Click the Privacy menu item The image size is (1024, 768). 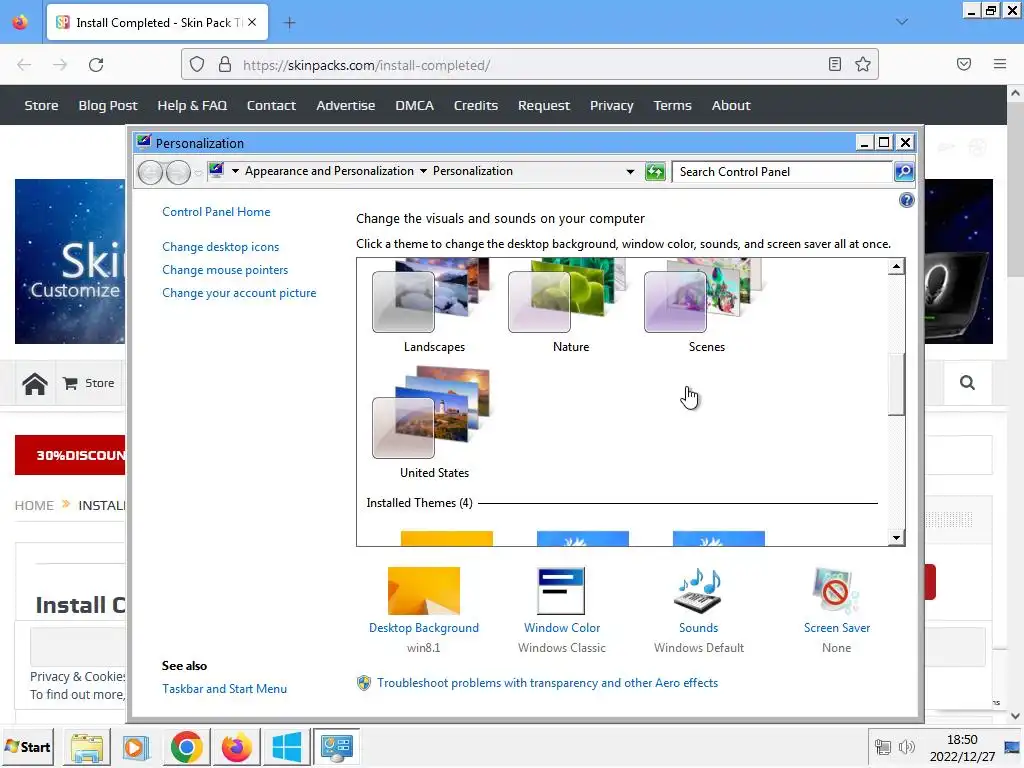tap(611, 105)
